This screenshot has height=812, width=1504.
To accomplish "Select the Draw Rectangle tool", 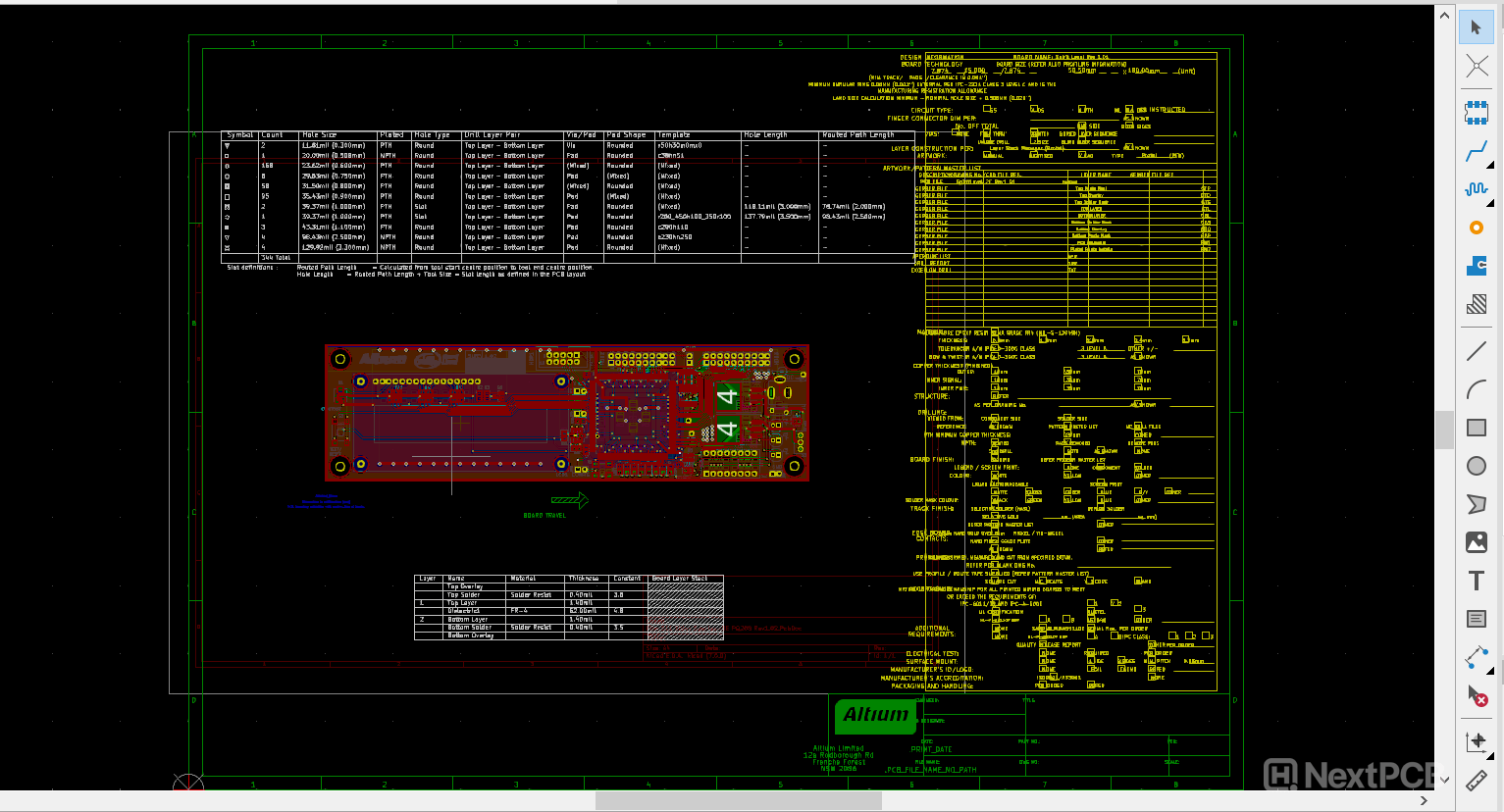I will [1477, 428].
